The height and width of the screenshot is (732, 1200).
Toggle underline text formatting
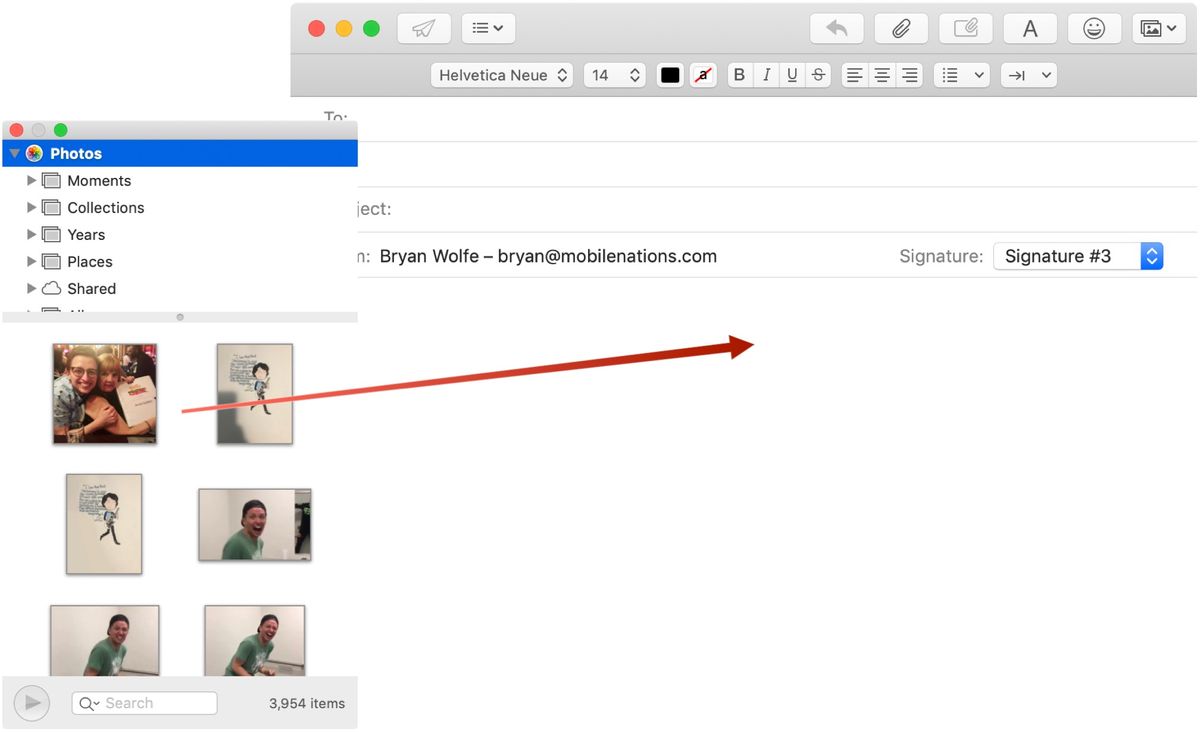coord(791,75)
